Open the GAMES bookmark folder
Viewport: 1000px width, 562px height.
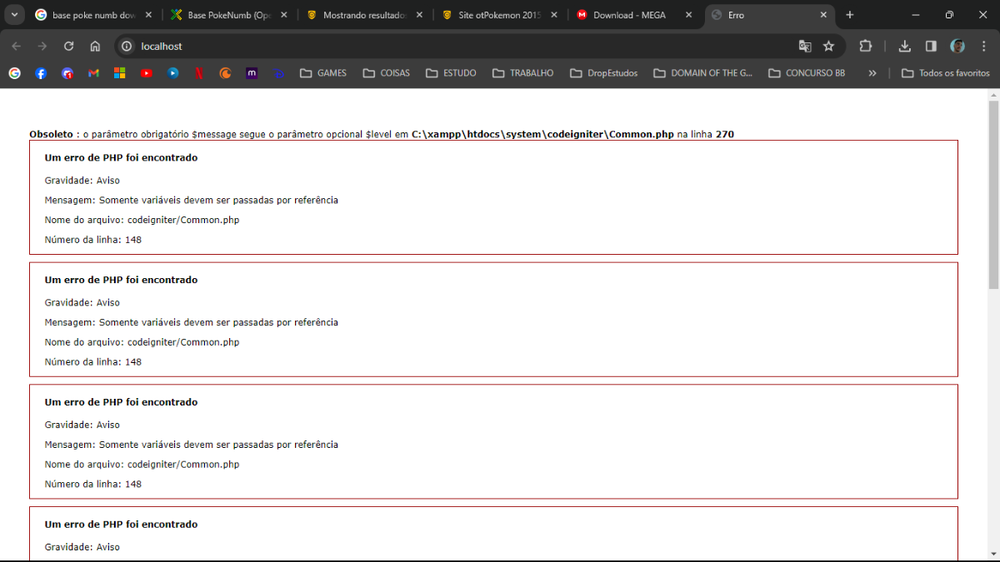tap(322, 73)
